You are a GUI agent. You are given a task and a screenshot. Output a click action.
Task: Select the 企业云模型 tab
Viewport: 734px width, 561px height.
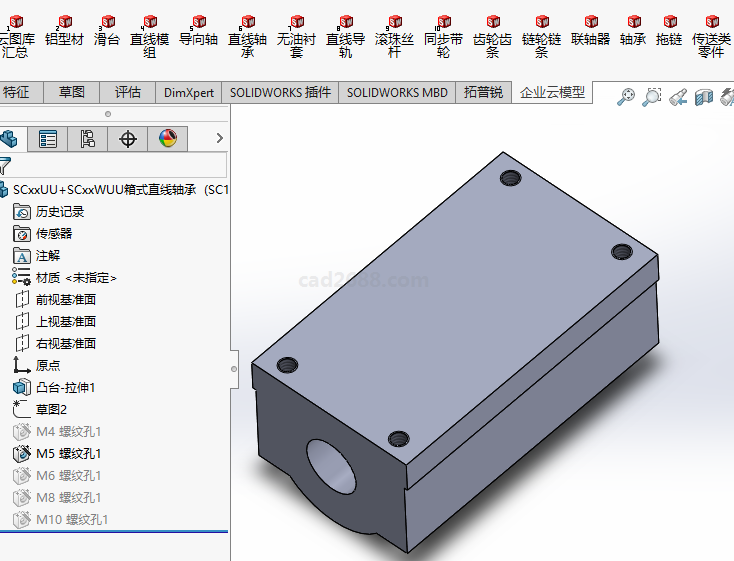(x=552, y=92)
